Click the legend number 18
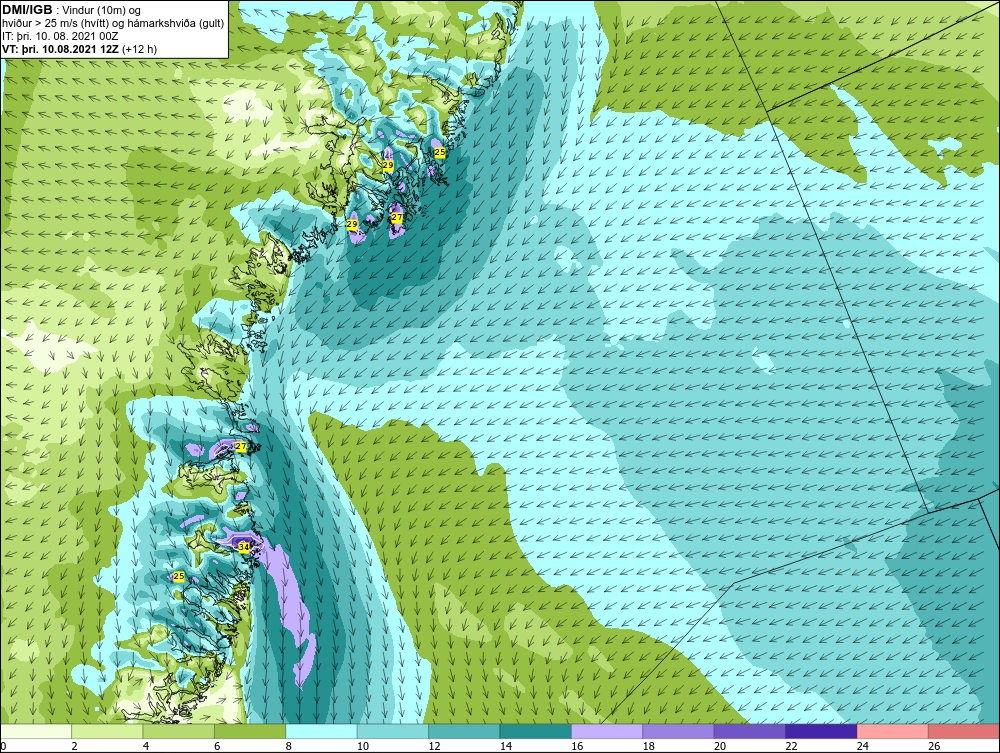The width and height of the screenshot is (1000, 753). [x=649, y=746]
